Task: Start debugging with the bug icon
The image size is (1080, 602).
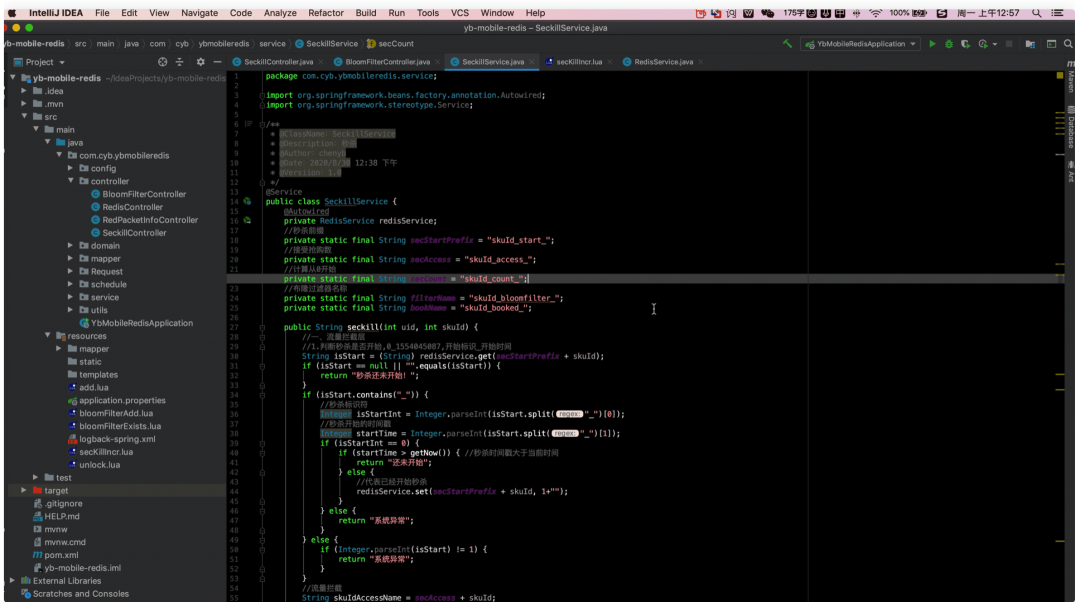Action: (x=948, y=44)
